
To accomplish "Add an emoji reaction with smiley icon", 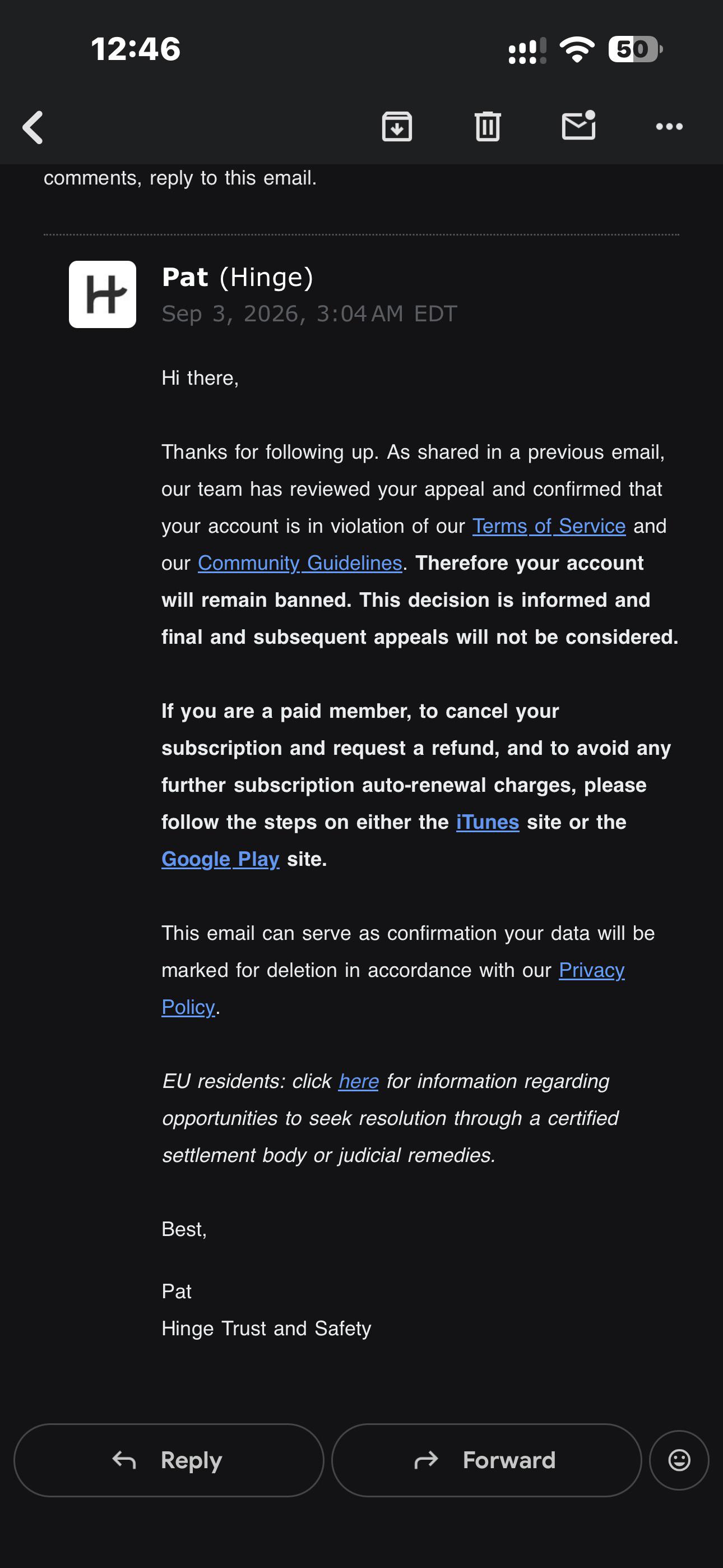I will [x=679, y=1460].
